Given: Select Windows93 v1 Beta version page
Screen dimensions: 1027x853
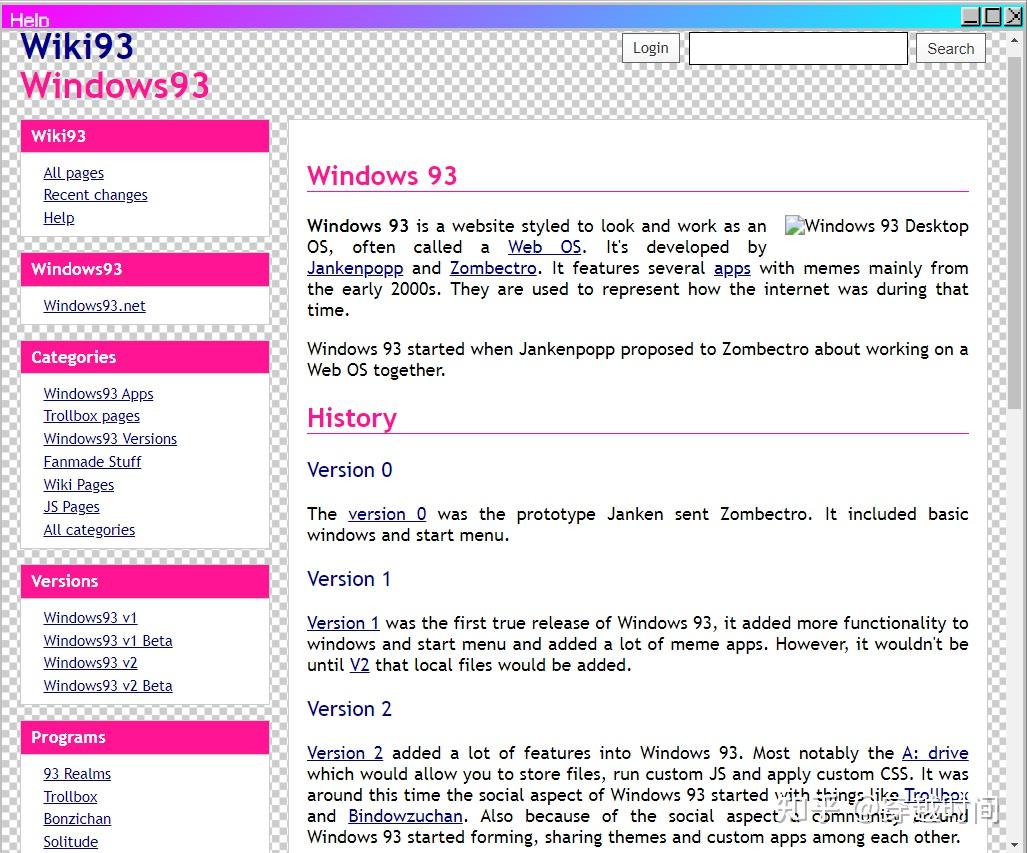Looking at the screenshot, I should click(108, 640).
